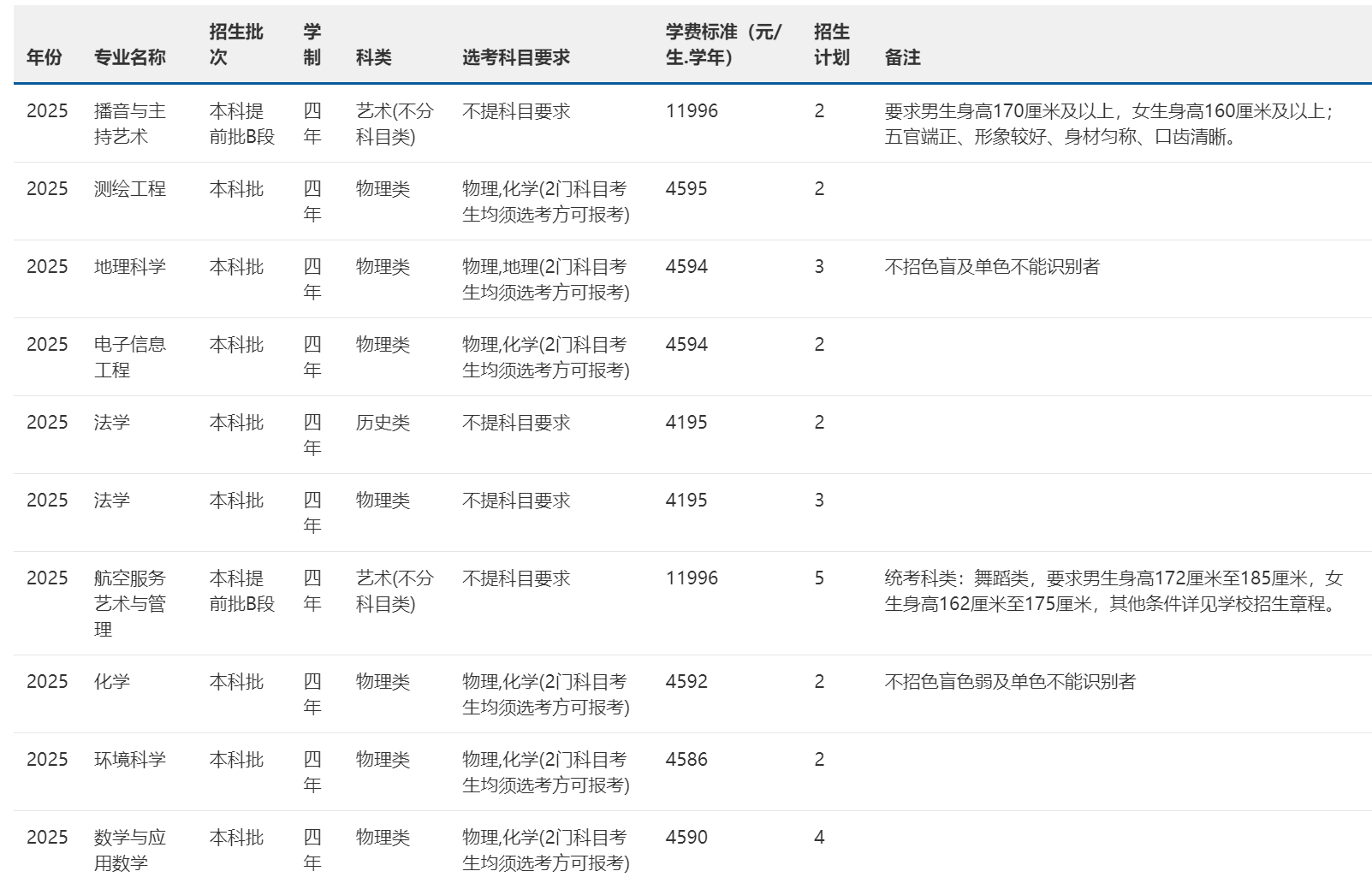Select the 物理,地理 subject requirement cell

545,279
